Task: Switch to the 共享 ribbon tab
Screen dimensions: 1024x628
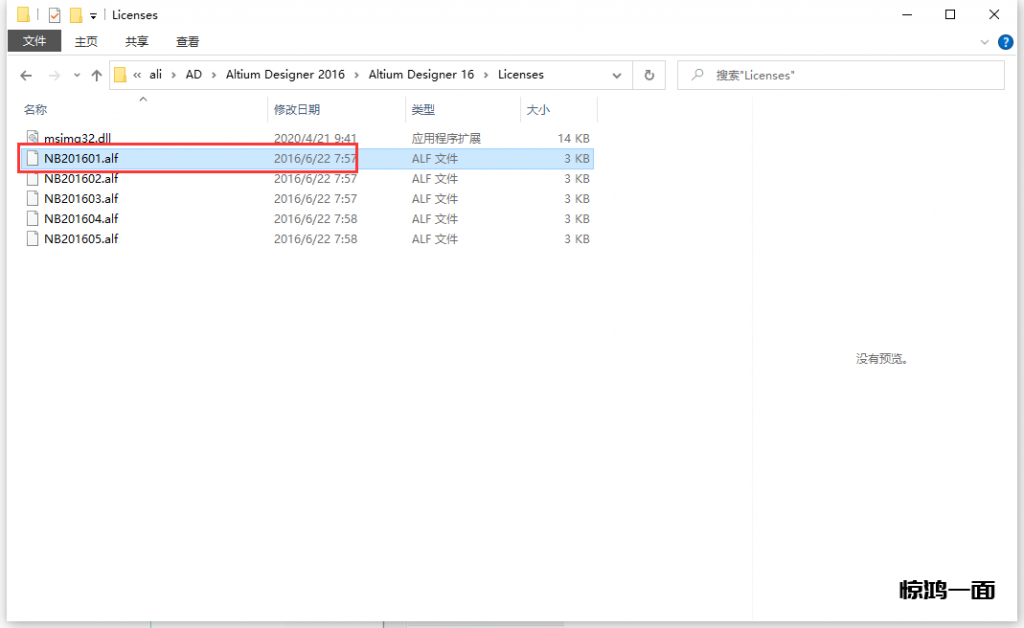Action: tap(137, 41)
